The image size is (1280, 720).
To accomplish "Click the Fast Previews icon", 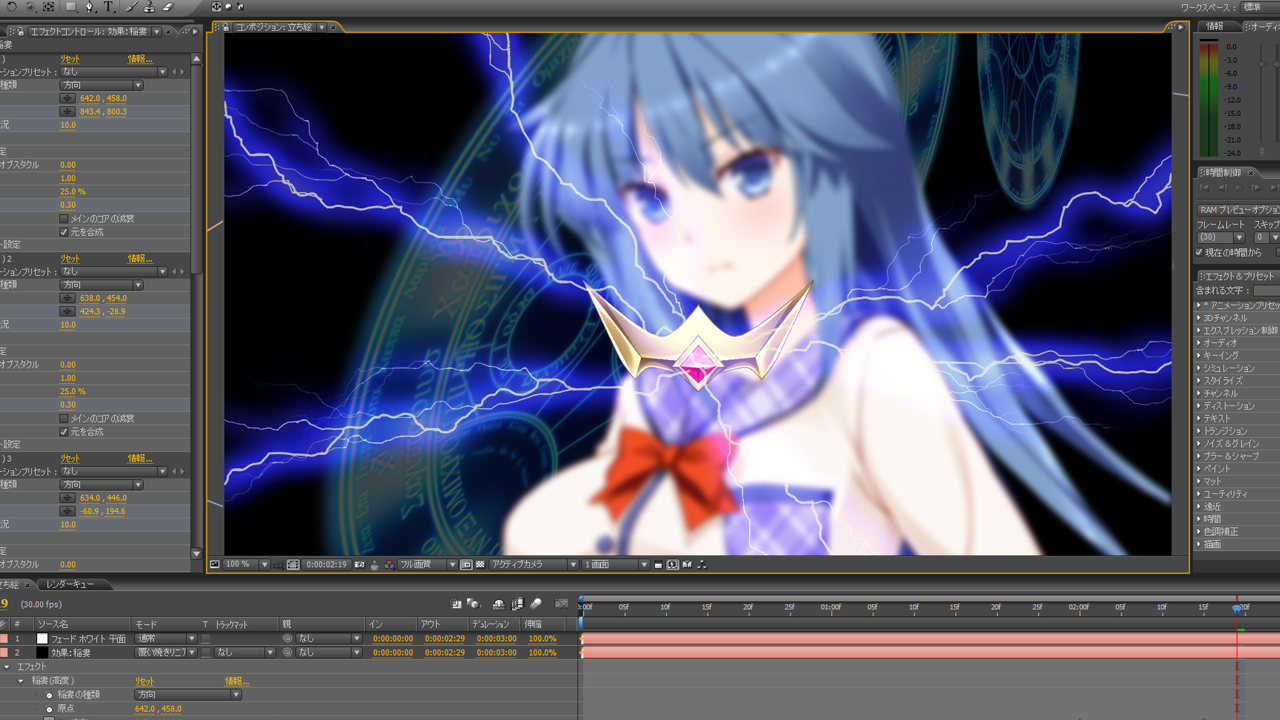I will pyautogui.click(x=672, y=564).
